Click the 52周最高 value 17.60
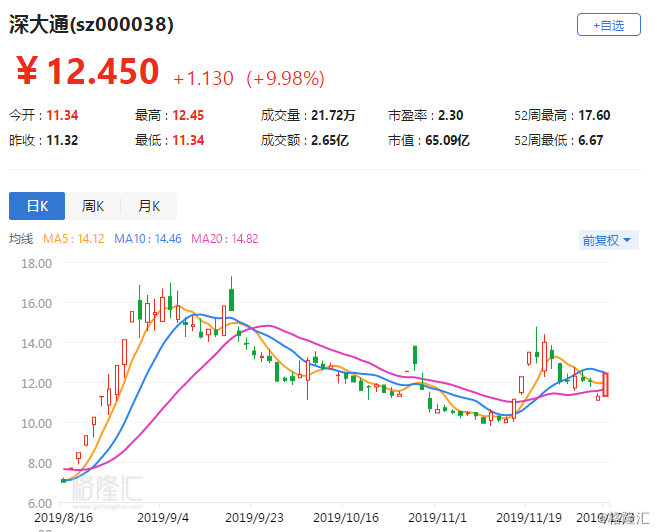 click(594, 115)
